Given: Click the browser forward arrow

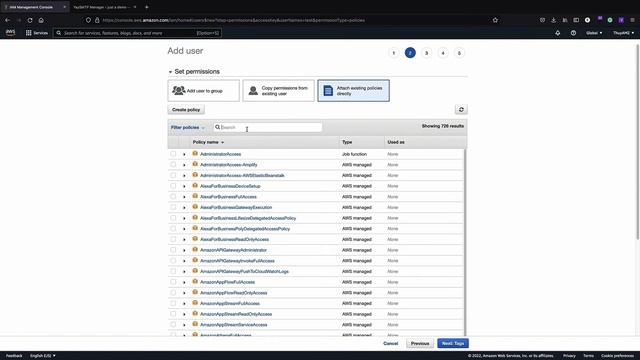Looking at the screenshot, I should coord(19,20).
